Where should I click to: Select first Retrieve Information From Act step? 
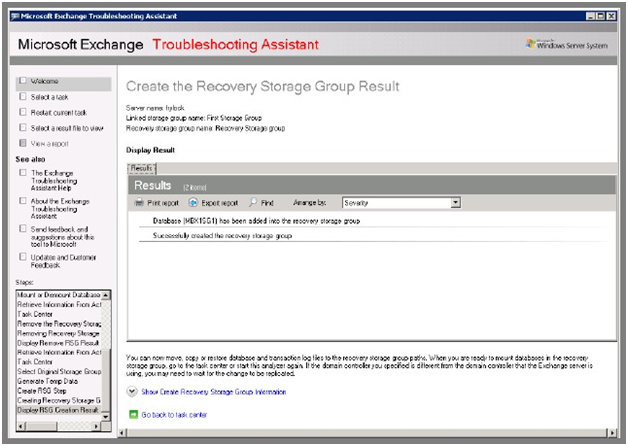[59, 304]
